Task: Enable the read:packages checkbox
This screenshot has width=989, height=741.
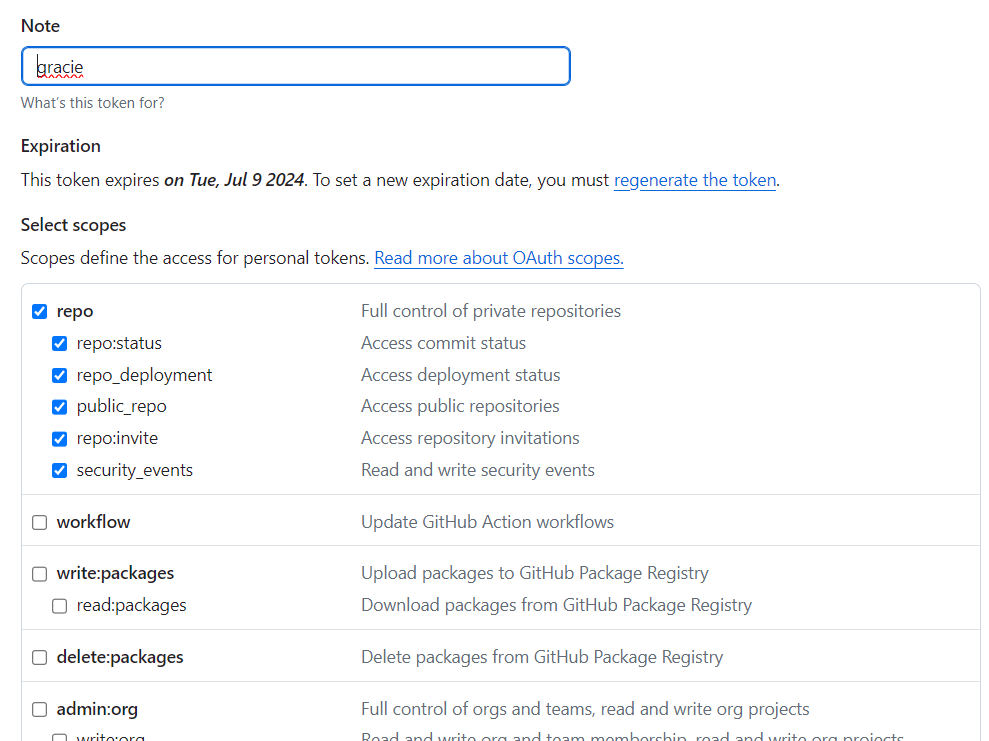Action: point(60,605)
